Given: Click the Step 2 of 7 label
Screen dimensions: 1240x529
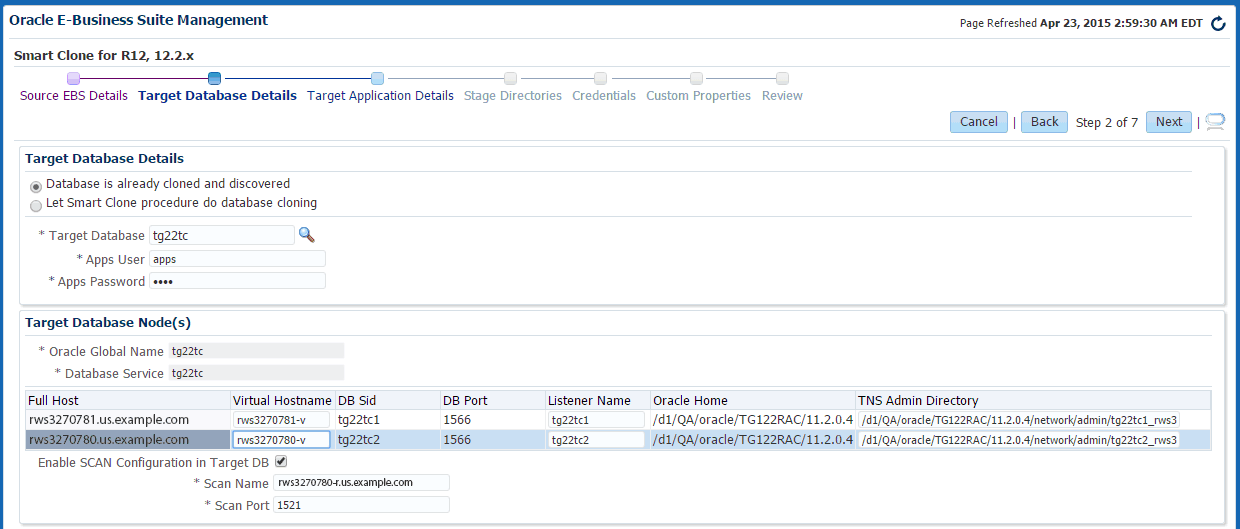Looking at the screenshot, I should point(1107,122).
